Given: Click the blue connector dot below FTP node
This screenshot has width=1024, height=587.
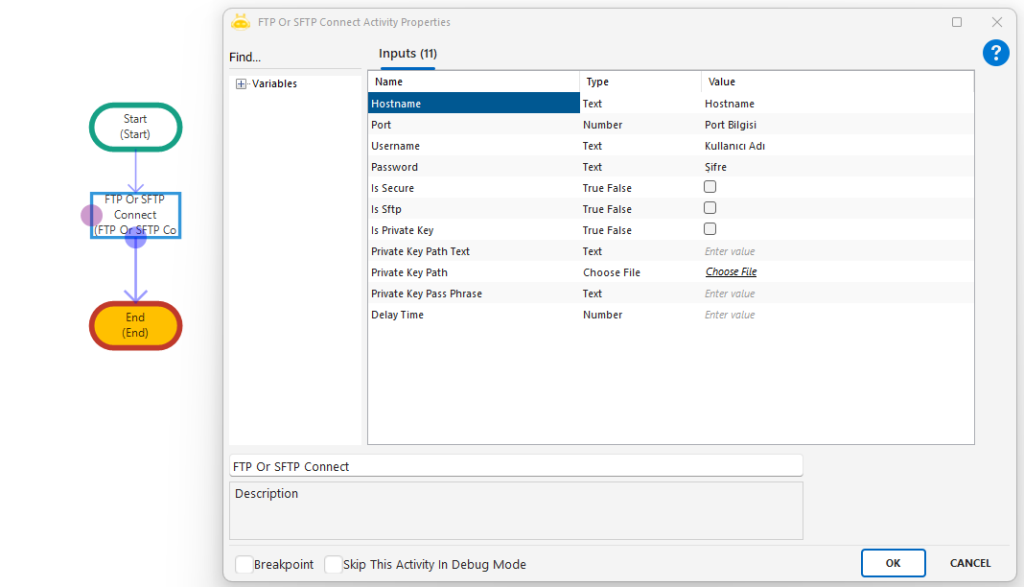Looking at the screenshot, I should tap(136, 237).
